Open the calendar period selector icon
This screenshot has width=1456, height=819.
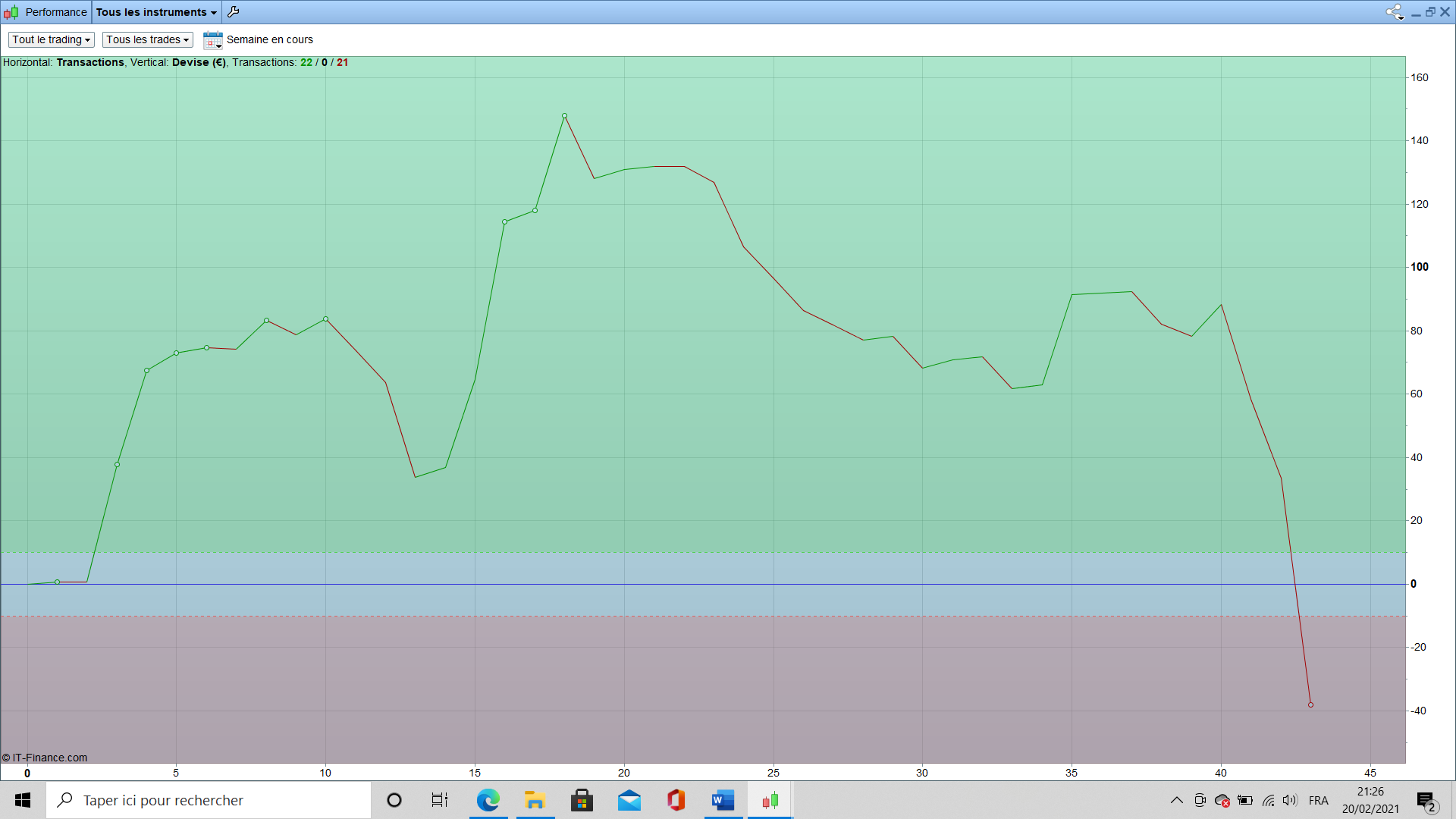tap(212, 40)
